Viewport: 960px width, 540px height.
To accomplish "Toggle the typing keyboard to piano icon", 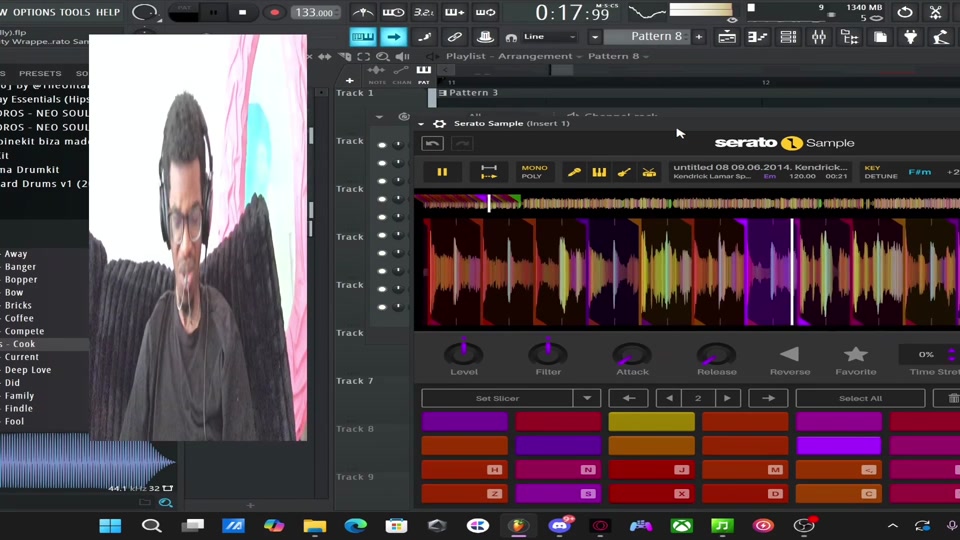I will pyautogui.click(x=362, y=37).
